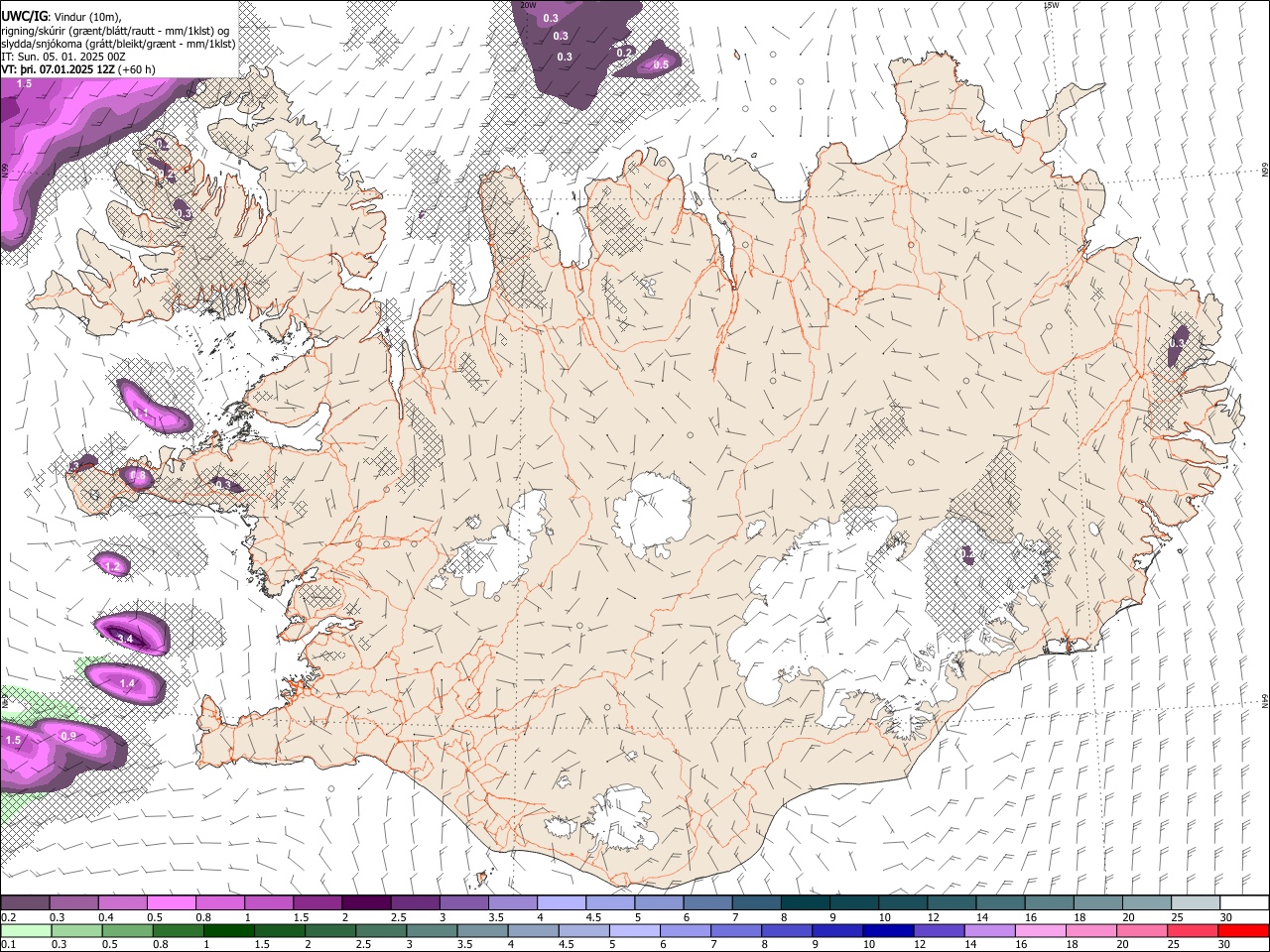1270x952 pixels.
Task: Click the precipitation blob labeled 1.4
Action: coord(126,683)
